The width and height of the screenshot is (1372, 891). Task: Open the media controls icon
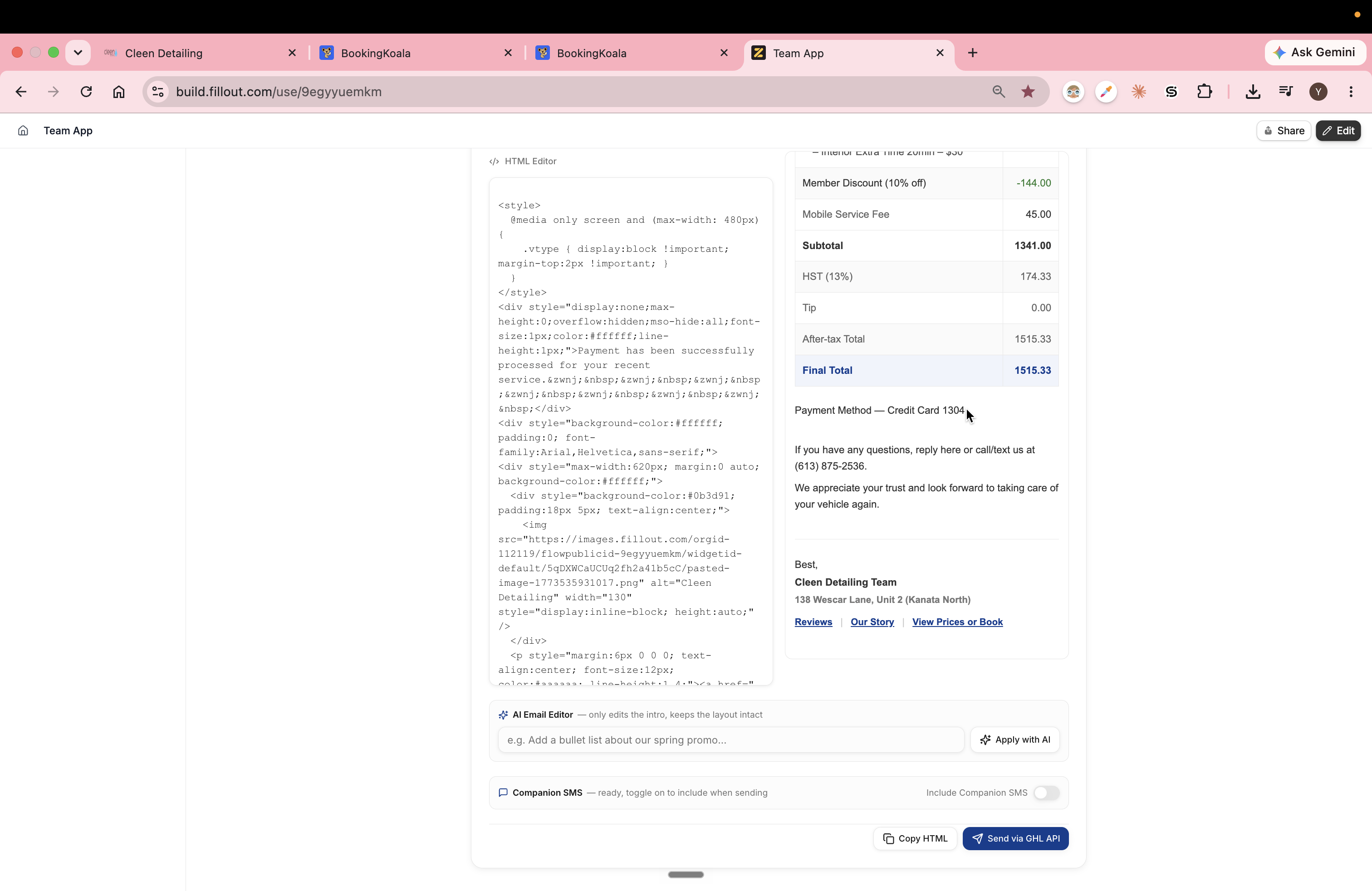[x=1285, y=92]
